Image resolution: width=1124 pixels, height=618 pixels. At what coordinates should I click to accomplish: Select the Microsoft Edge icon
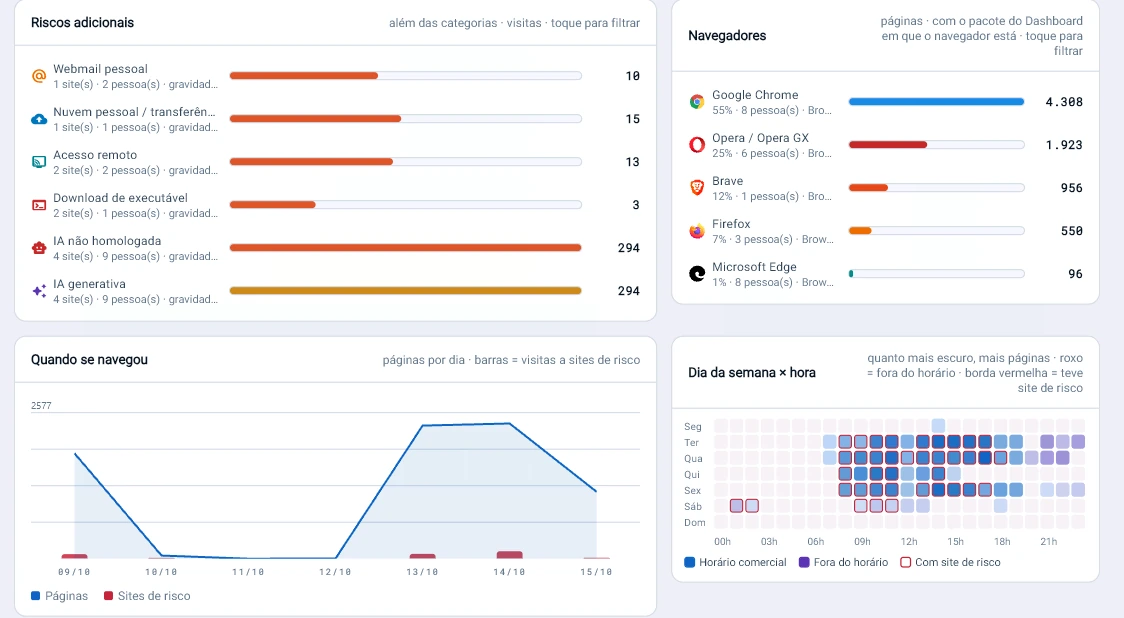(697, 274)
